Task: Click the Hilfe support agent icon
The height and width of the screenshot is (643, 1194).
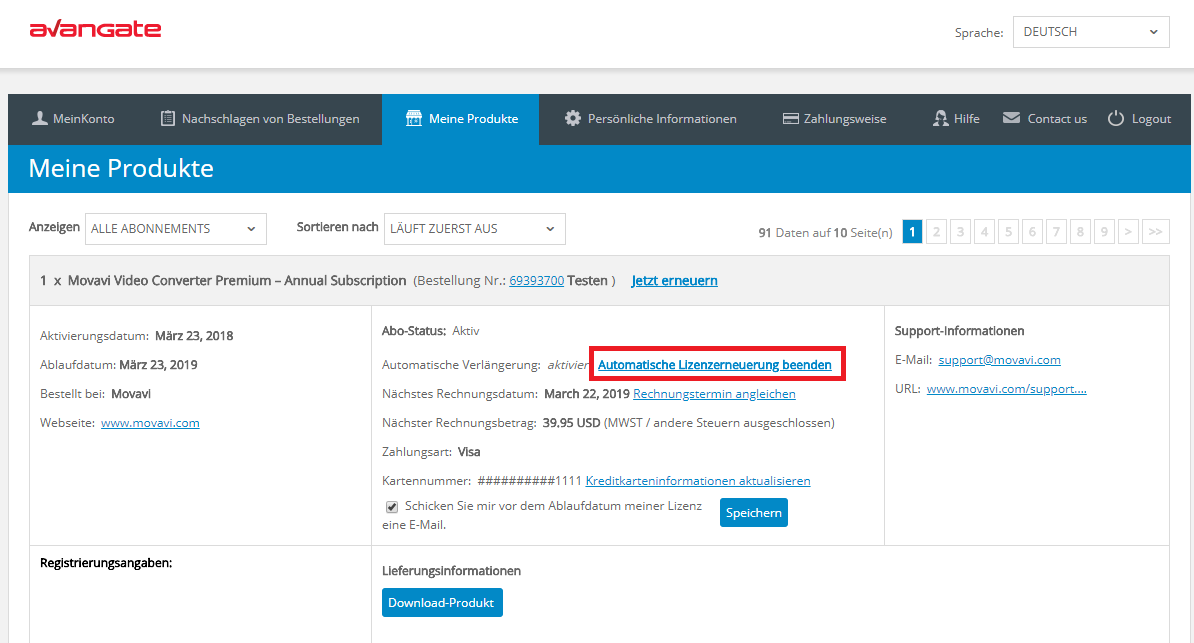Action: pyautogui.click(x=940, y=118)
